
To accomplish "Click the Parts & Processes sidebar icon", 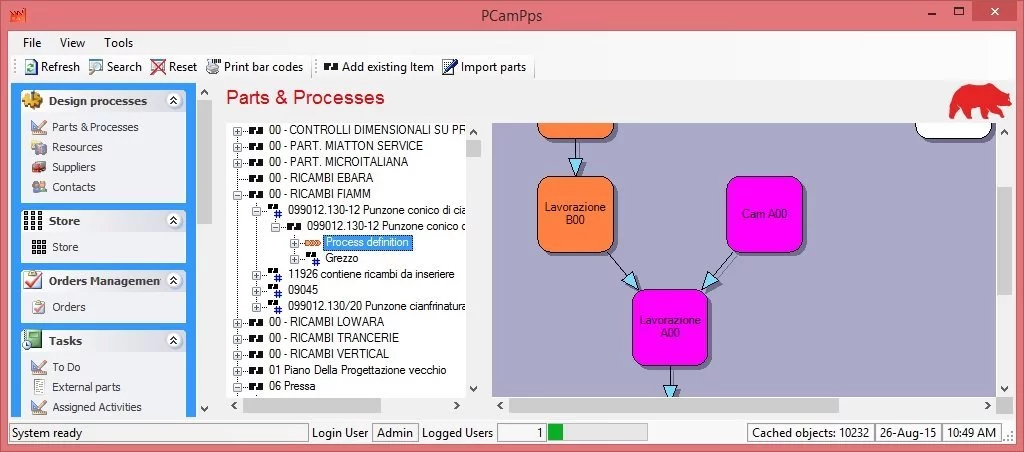I will (39, 127).
